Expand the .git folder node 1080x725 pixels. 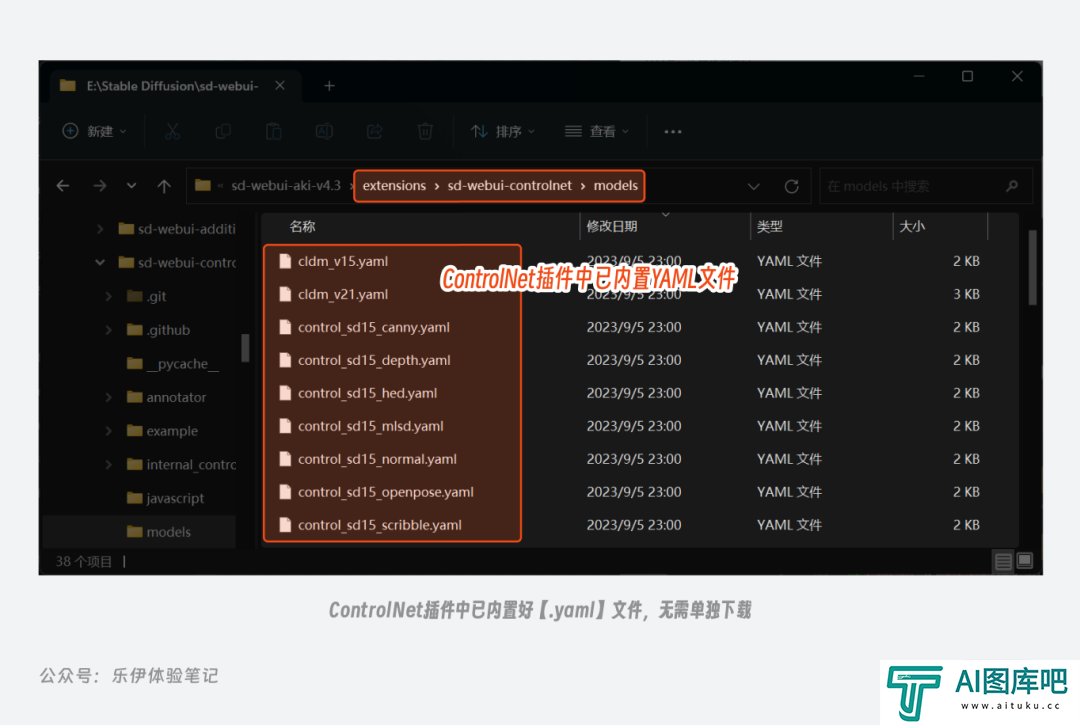[x=109, y=296]
